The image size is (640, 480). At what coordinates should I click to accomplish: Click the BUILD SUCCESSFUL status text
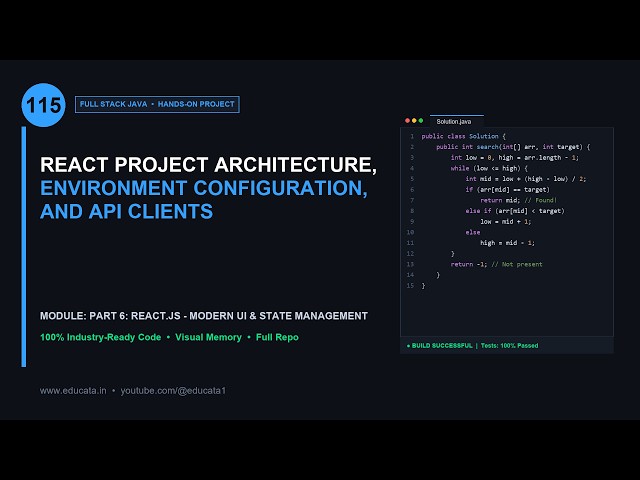click(440, 345)
